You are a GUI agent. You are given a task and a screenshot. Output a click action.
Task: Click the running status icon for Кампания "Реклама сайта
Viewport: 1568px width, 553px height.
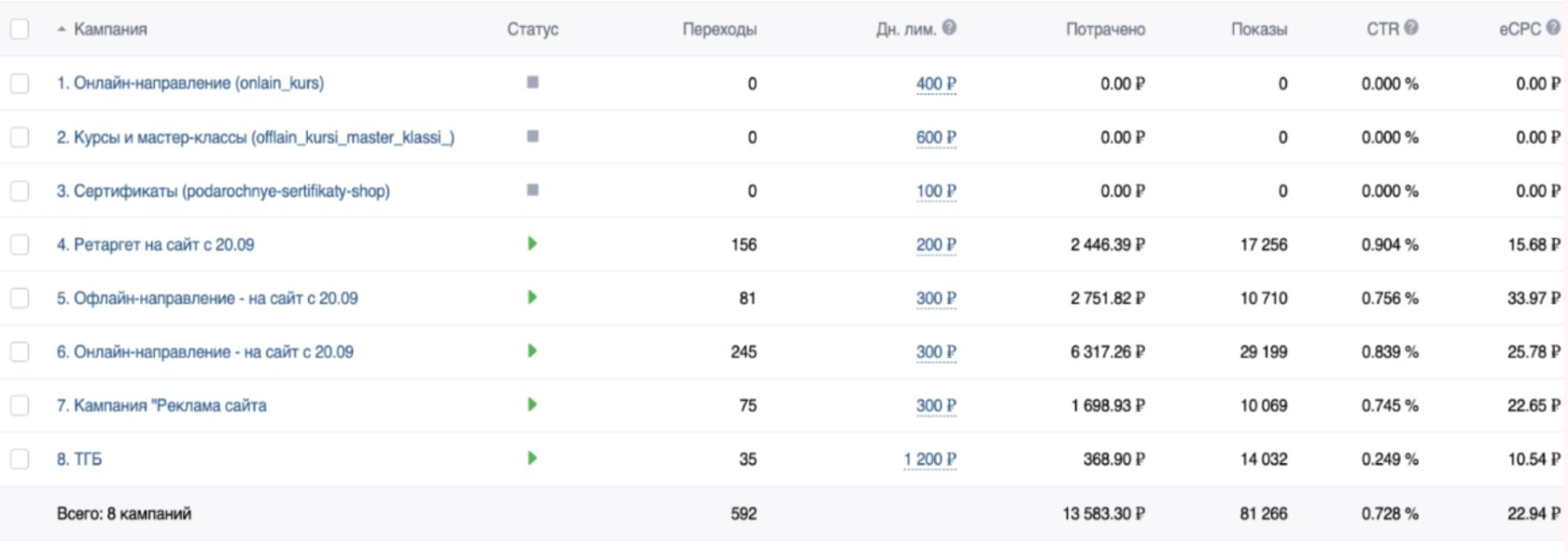(x=532, y=404)
